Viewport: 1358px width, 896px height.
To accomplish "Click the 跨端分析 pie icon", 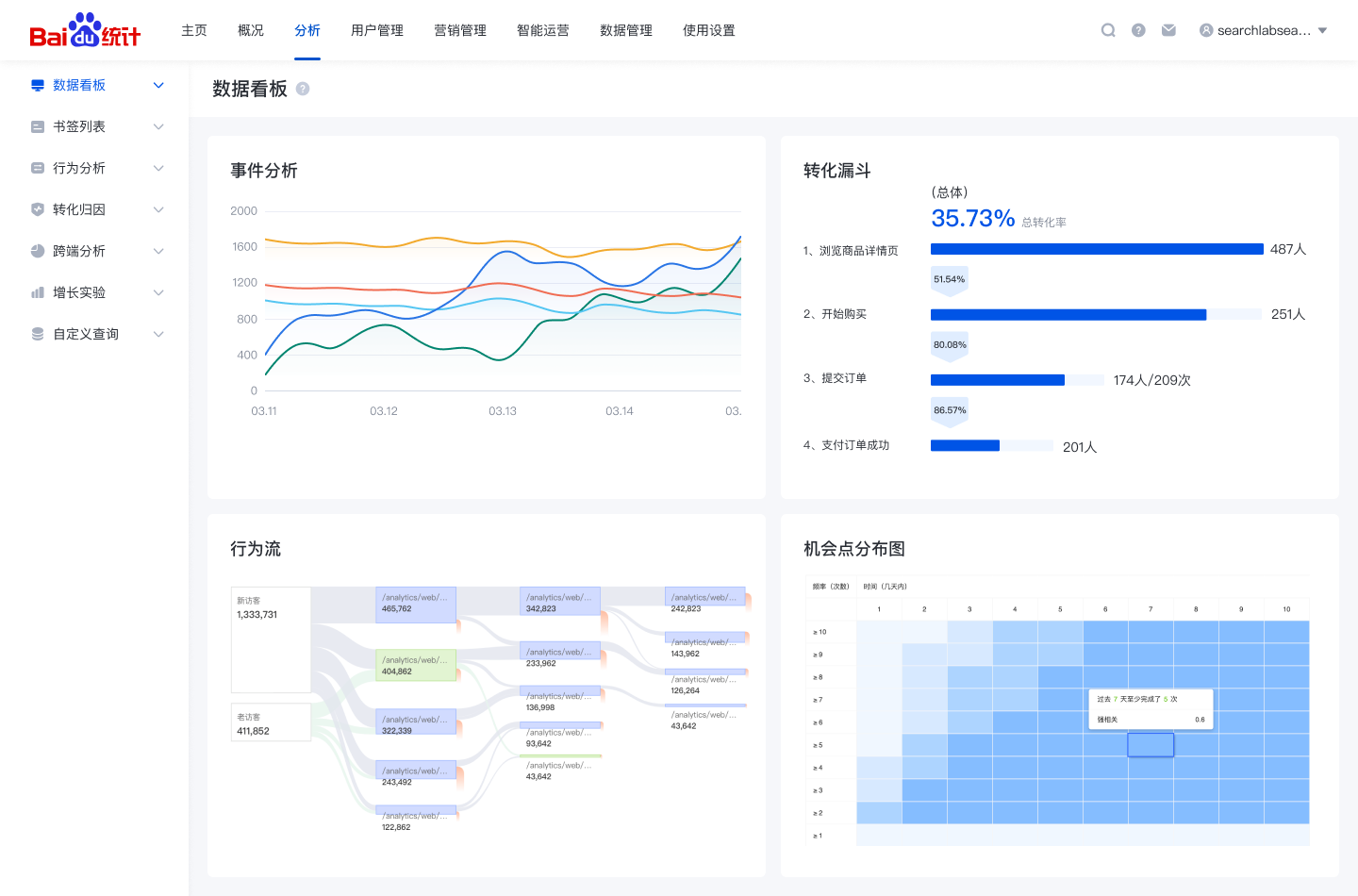I will 38,251.
